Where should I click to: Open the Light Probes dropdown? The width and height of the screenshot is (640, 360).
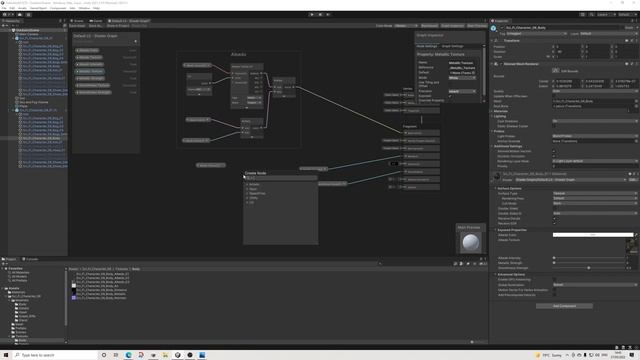coord(595,136)
